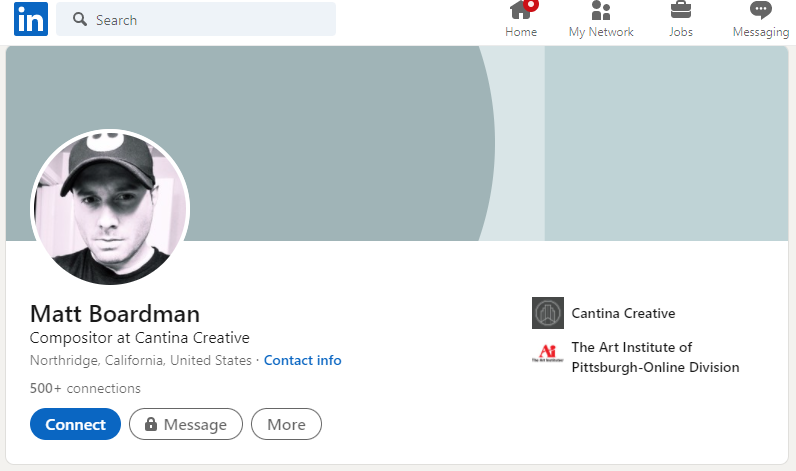The image size is (796, 471).
Task: Click the lock icon on Message
Action: (151, 424)
